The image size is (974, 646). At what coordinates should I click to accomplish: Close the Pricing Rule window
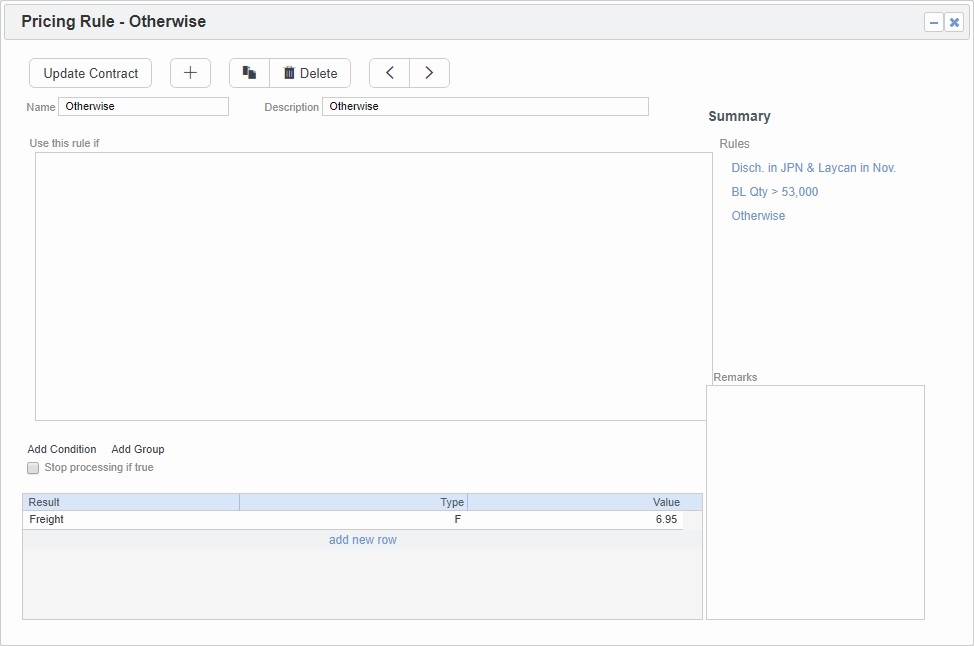954,21
